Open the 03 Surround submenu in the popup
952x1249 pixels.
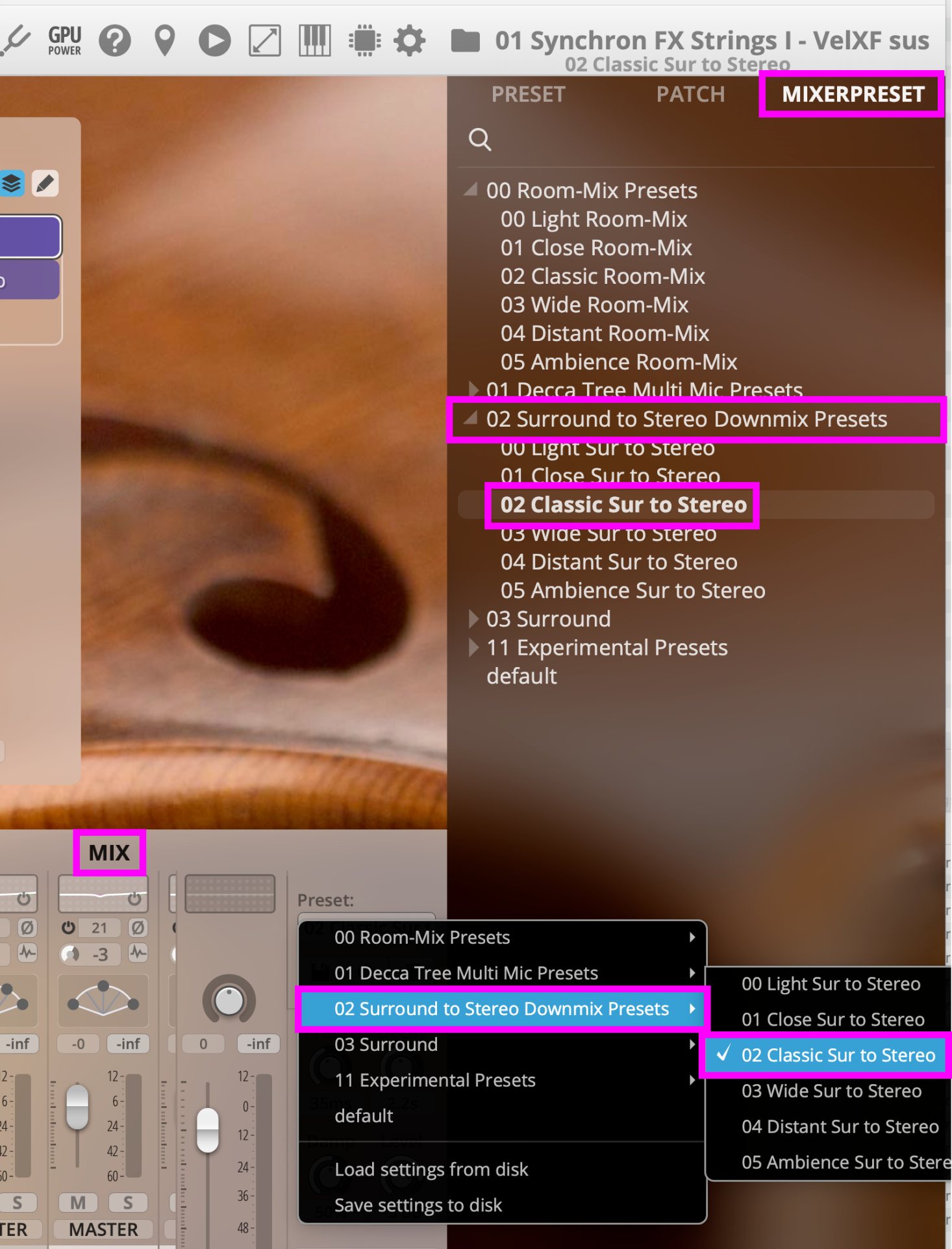pos(502,1044)
